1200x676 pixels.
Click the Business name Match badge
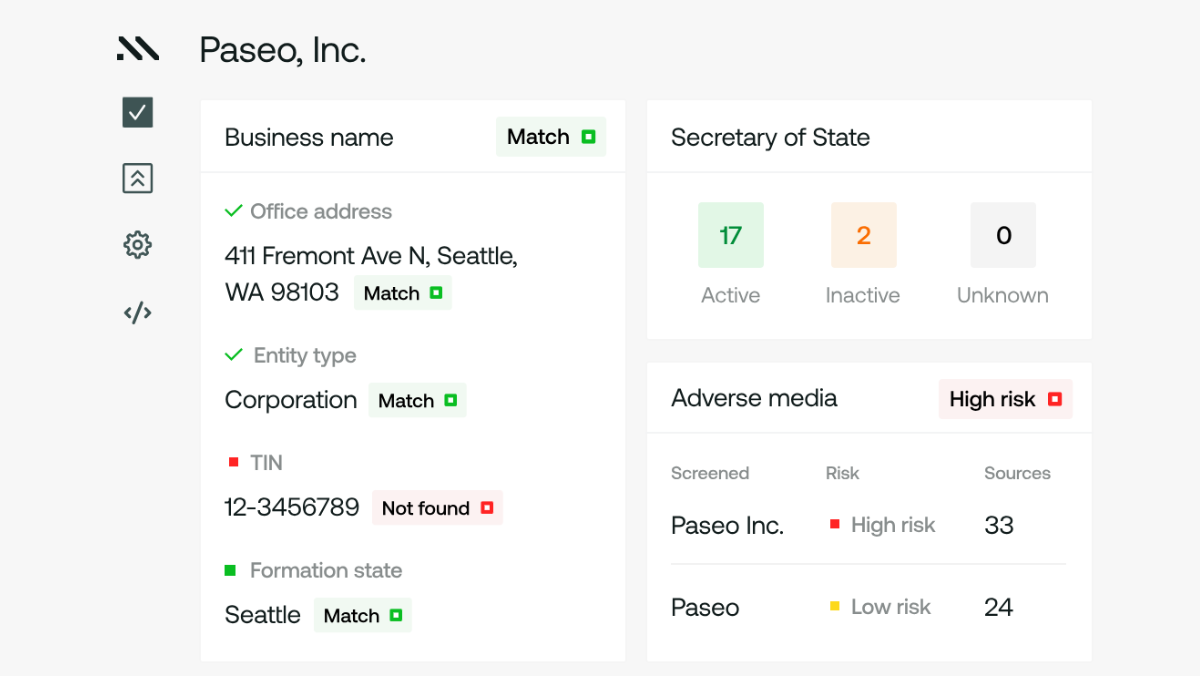pyautogui.click(x=550, y=137)
